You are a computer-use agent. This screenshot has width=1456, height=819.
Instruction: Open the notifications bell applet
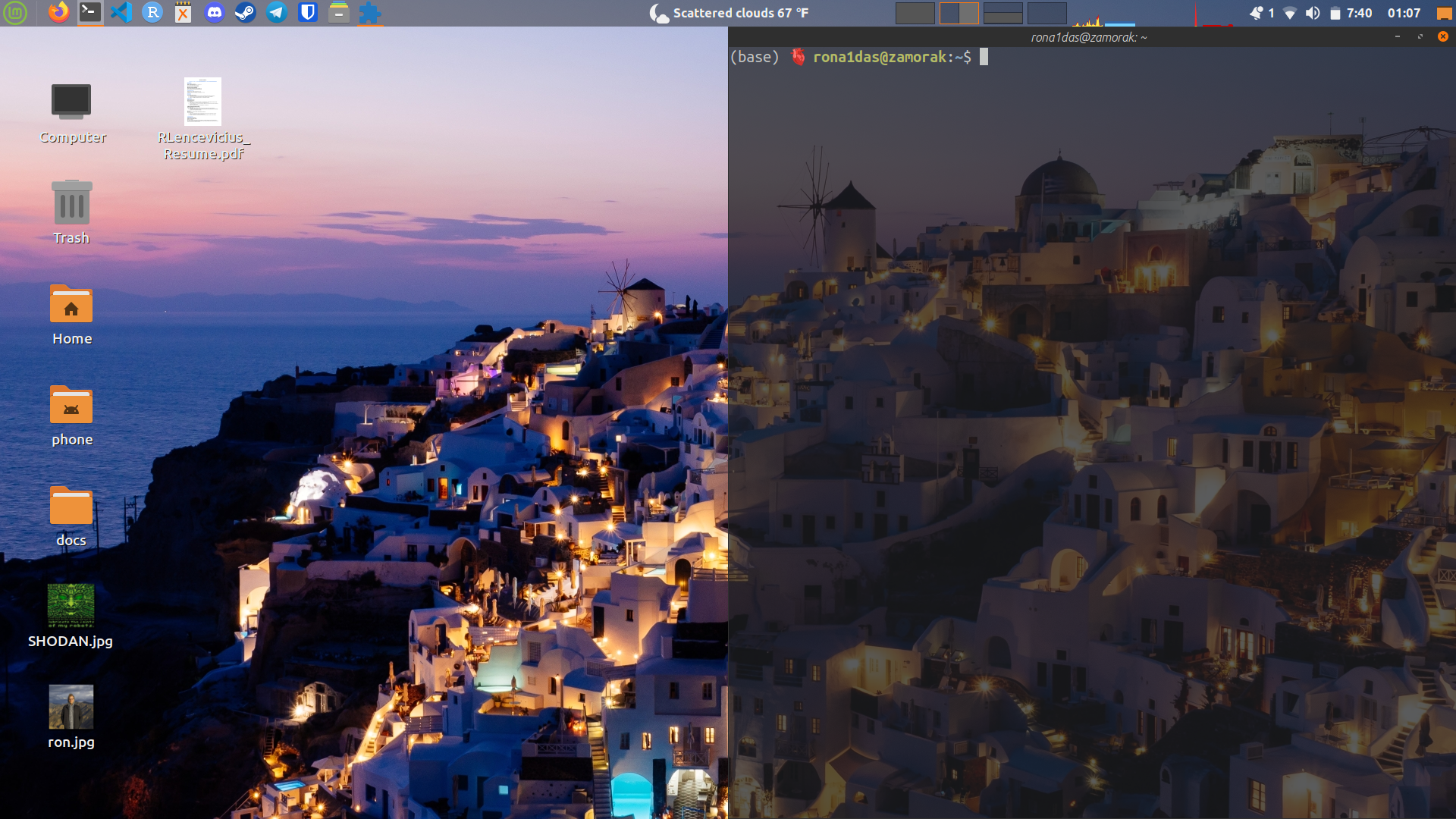click(1257, 13)
